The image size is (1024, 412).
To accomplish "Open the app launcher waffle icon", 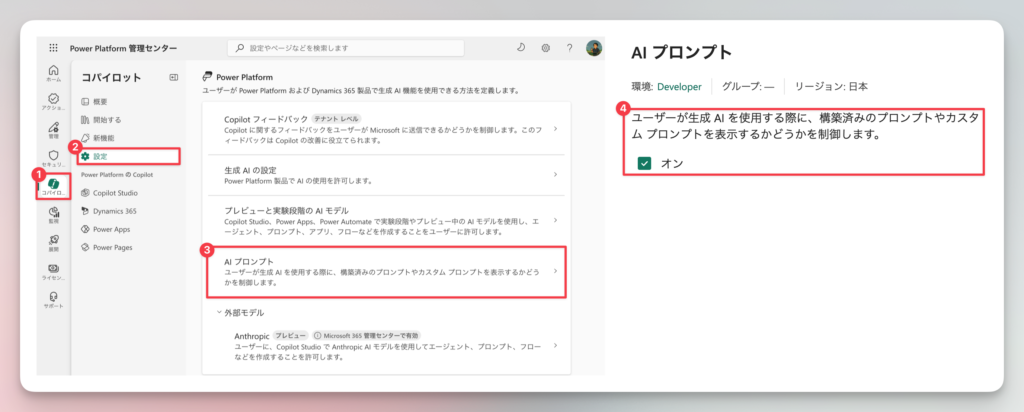I will (53, 47).
